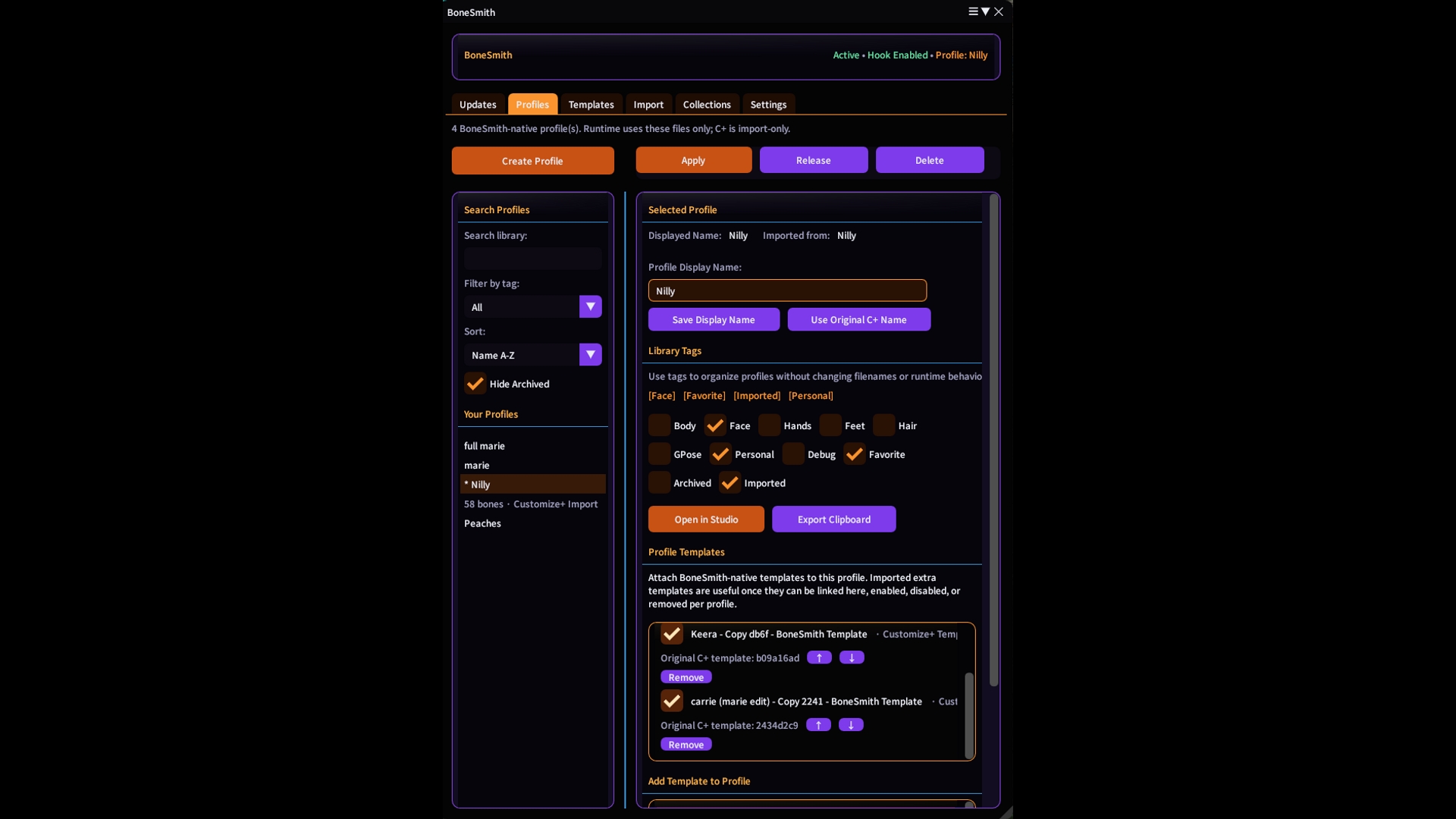Screen dimensions: 1456x819
Task: Uncheck the Face tag checkbox
Action: (715, 425)
